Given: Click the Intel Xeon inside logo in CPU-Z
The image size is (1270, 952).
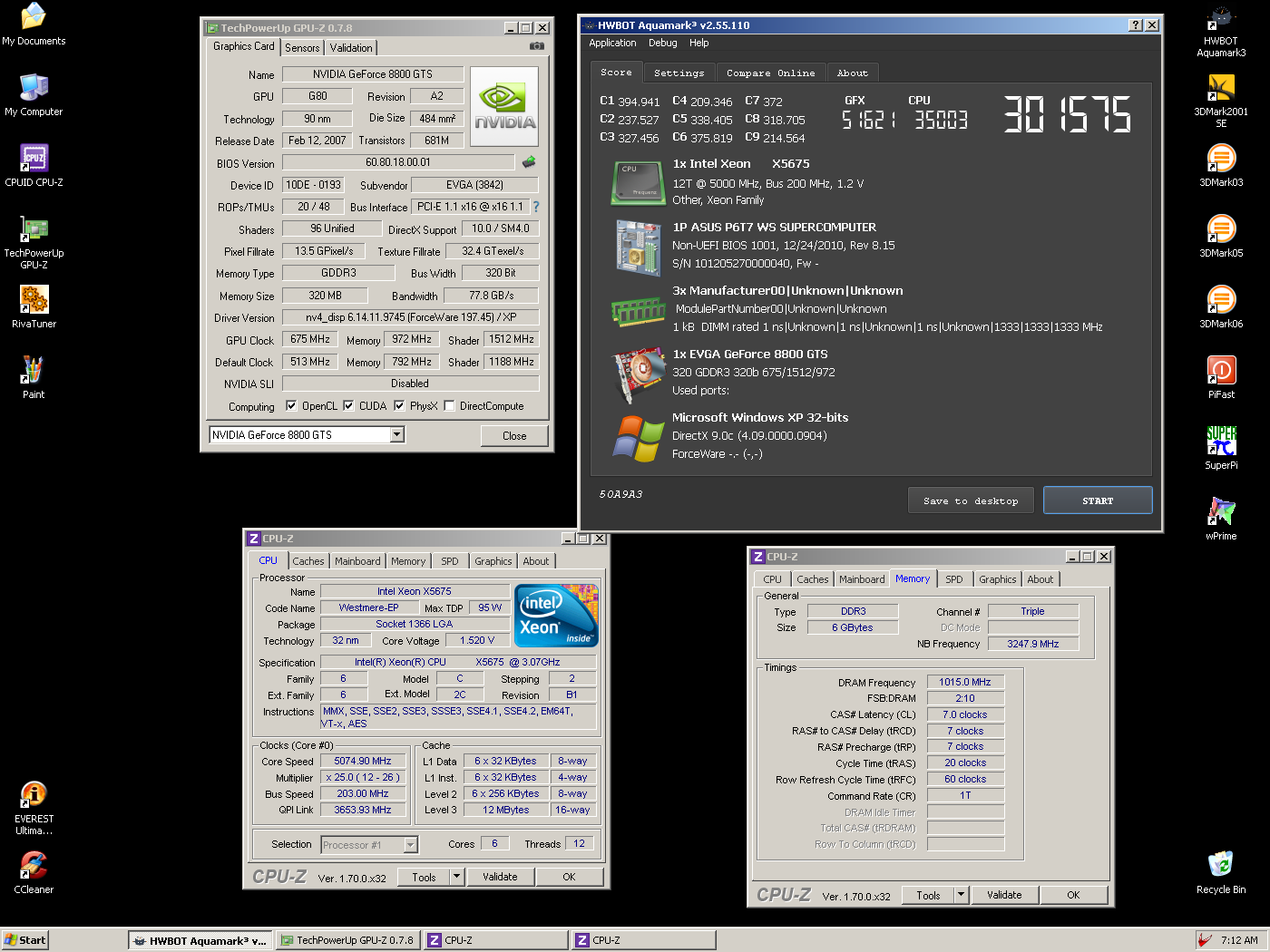Looking at the screenshot, I should [556, 616].
